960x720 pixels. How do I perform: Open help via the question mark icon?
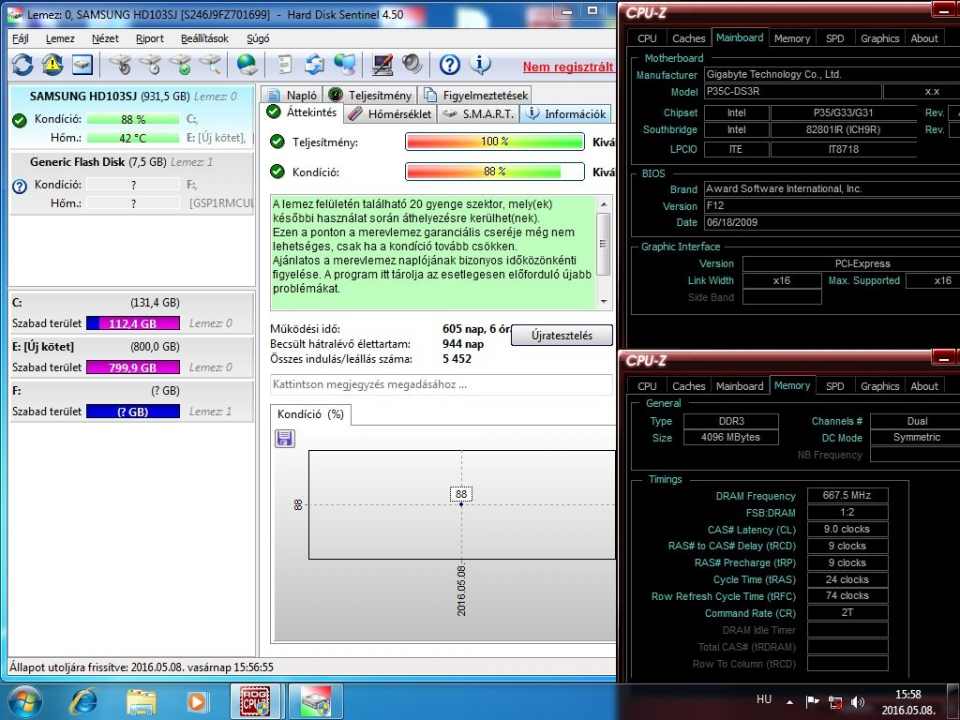(449, 64)
